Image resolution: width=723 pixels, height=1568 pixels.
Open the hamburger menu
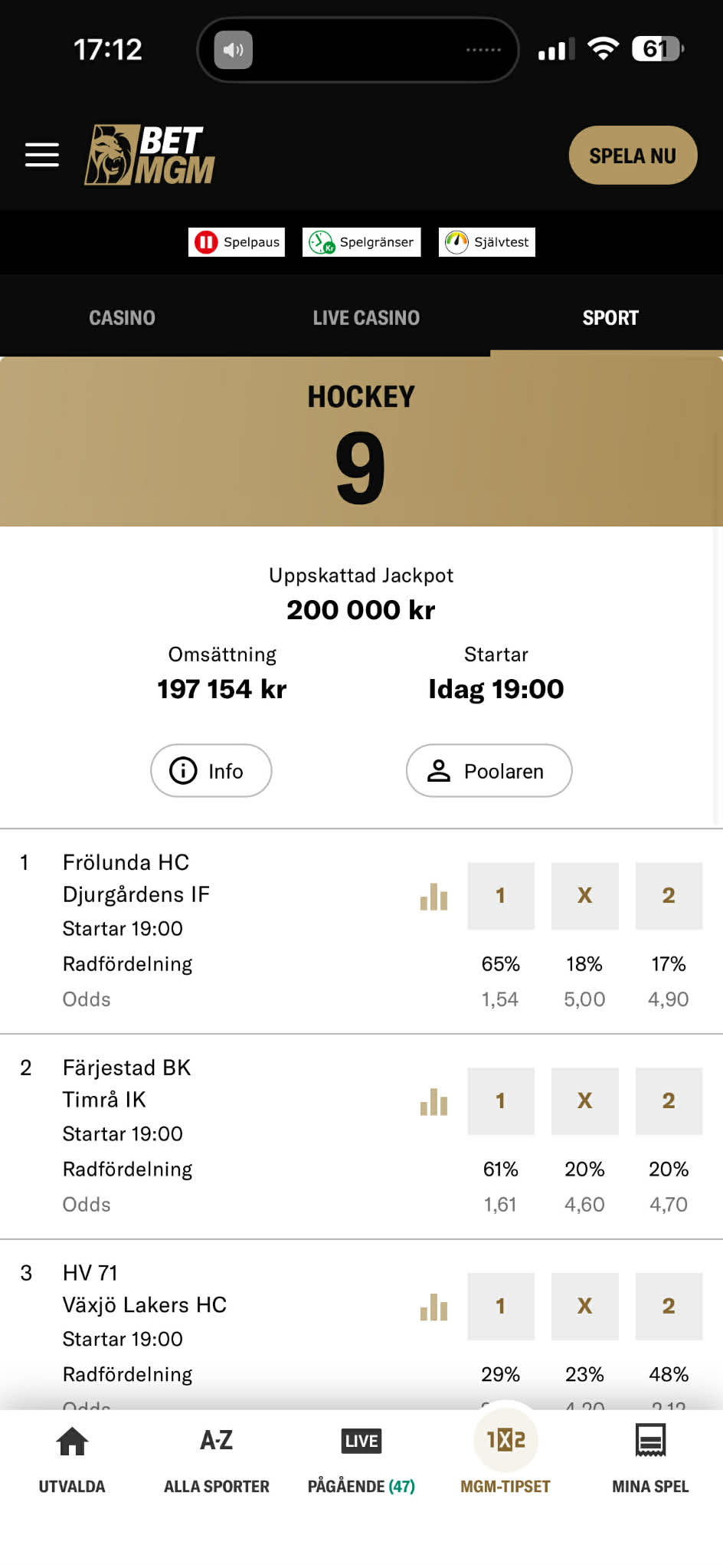(x=42, y=155)
